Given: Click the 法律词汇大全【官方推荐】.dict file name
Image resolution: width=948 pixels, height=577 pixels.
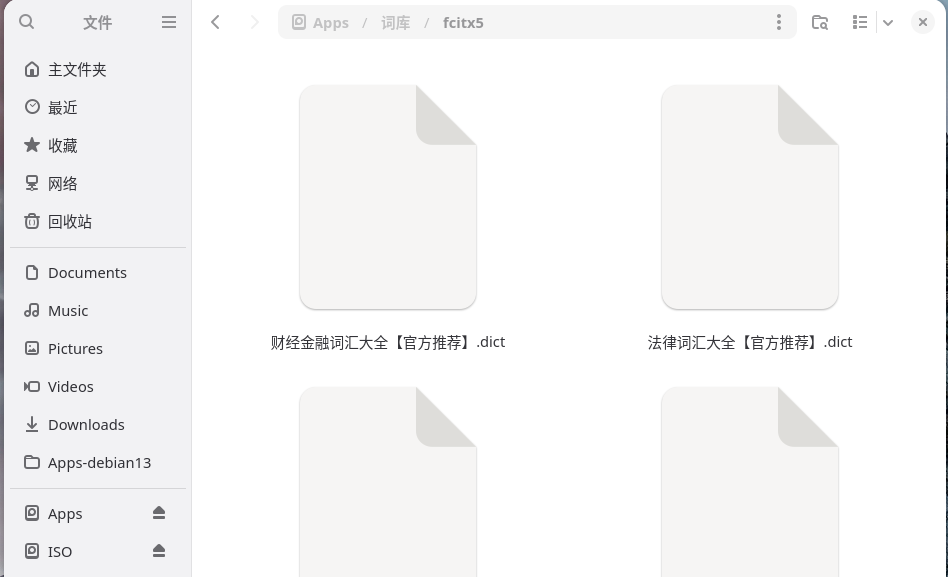Looking at the screenshot, I should (750, 342).
